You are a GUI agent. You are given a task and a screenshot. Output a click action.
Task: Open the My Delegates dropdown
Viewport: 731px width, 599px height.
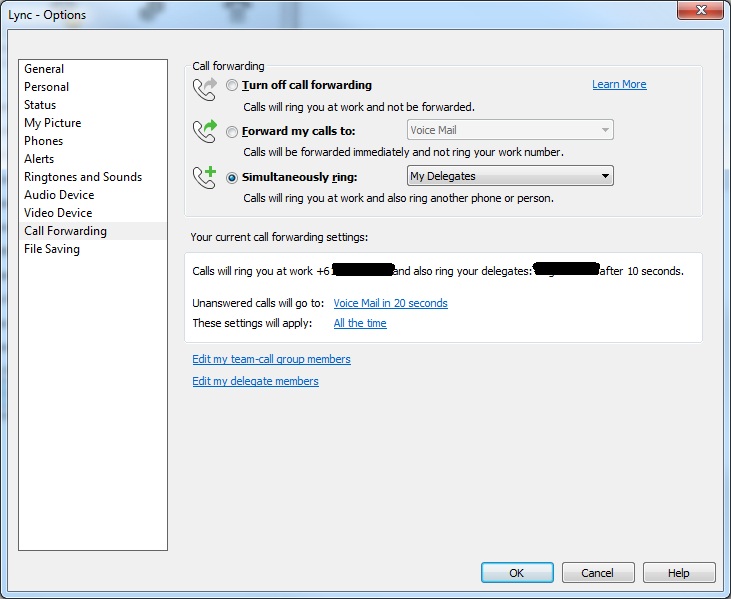510,176
